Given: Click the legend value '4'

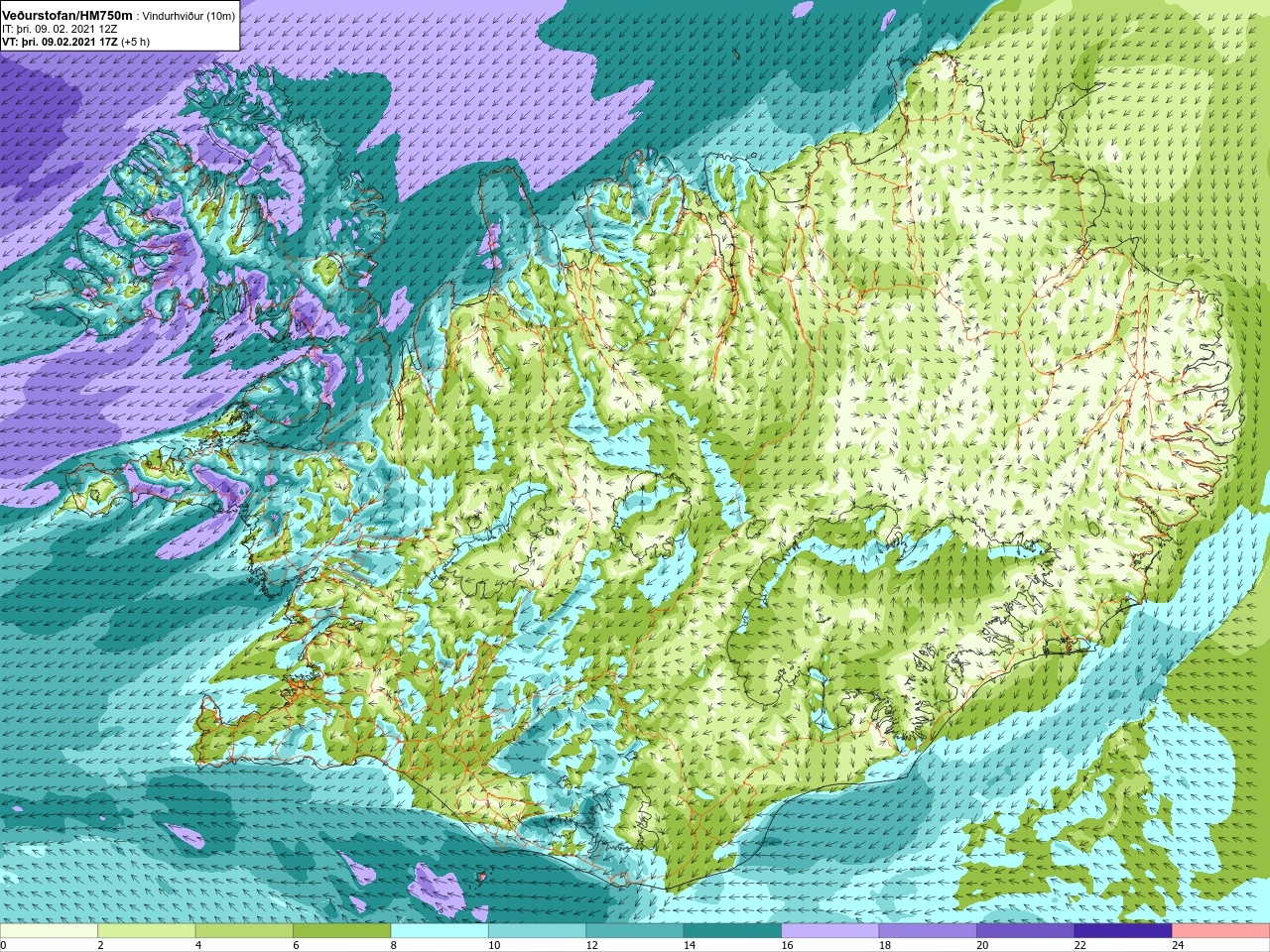Looking at the screenshot, I should (198, 945).
